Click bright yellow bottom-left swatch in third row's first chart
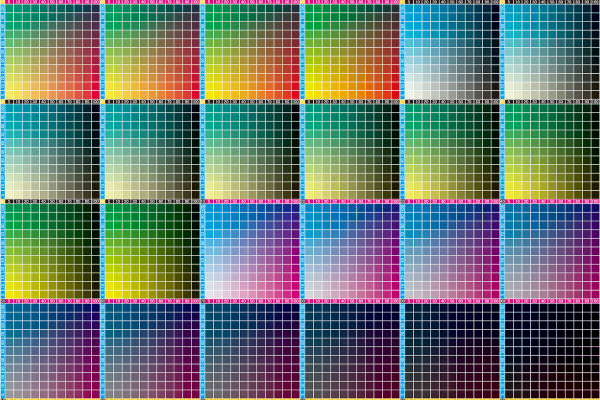Viewport: 600px width, 400px height. coord(13,294)
